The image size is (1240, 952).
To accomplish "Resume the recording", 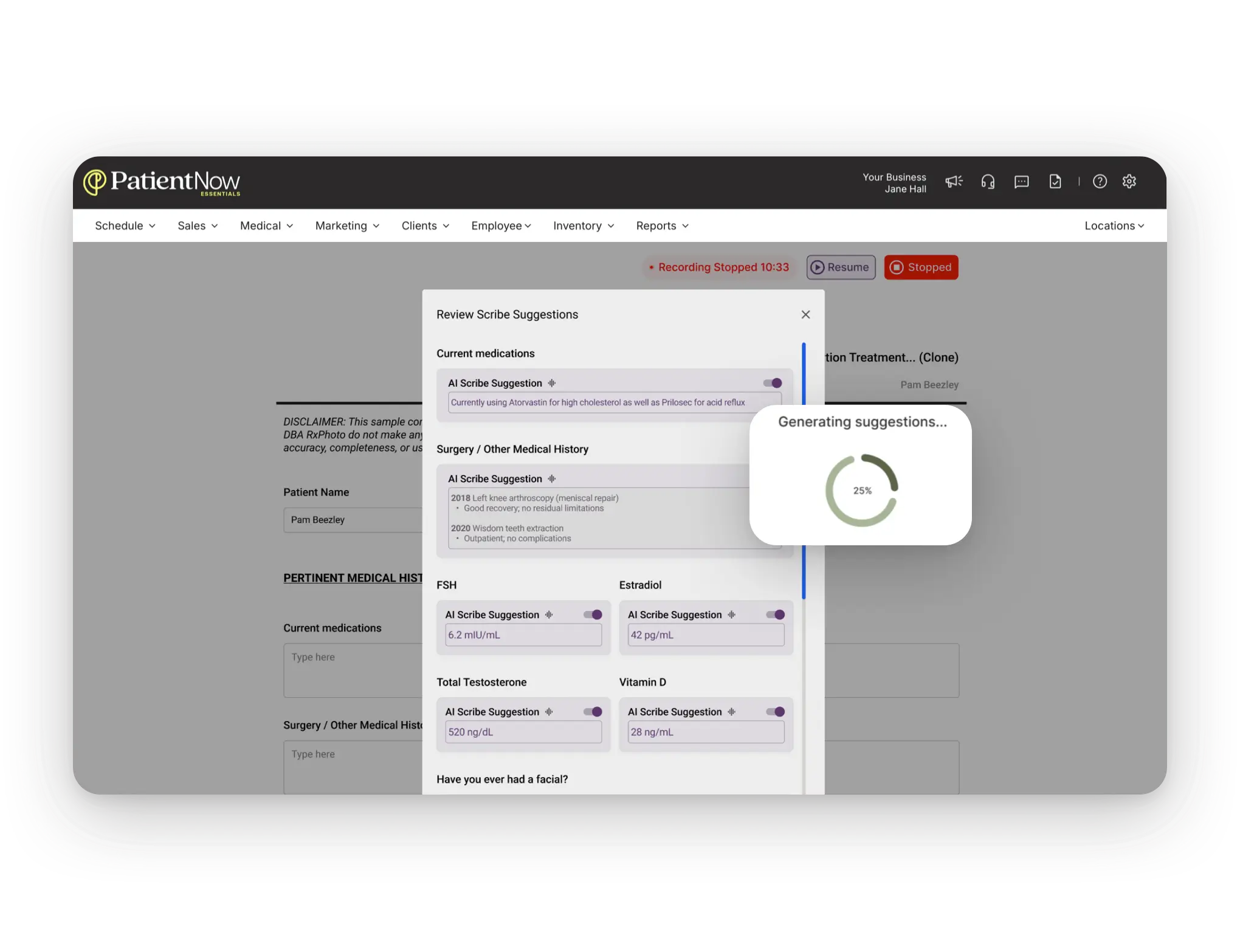I will (x=841, y=267).
